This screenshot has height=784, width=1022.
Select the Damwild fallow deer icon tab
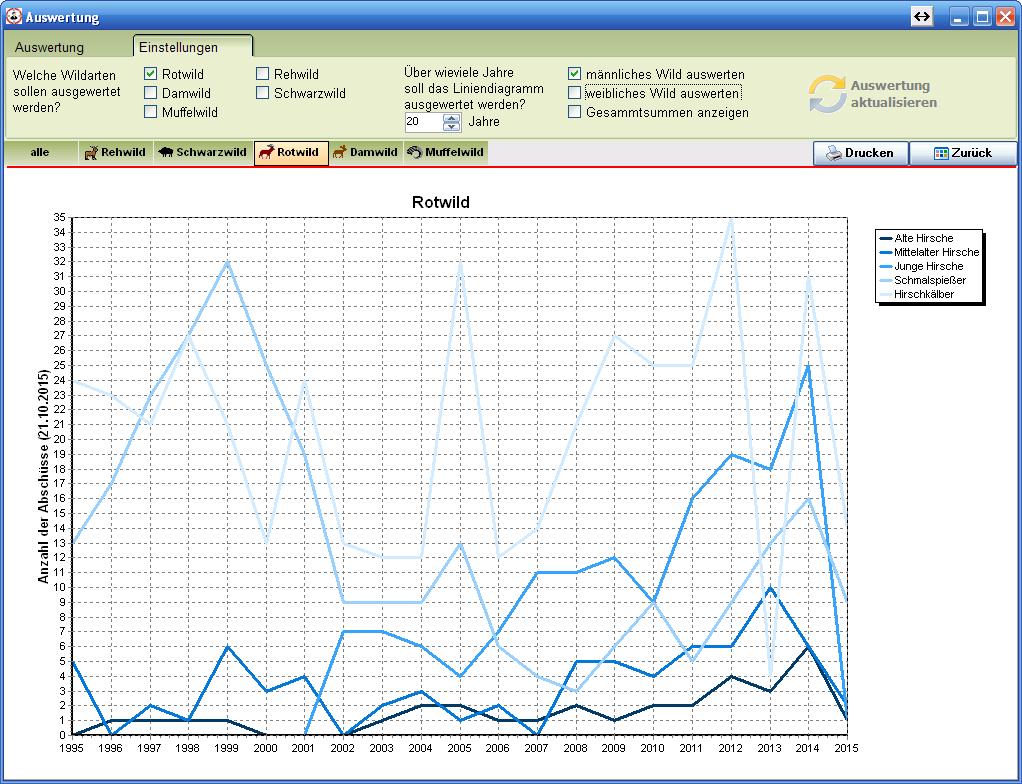point(366,153)
